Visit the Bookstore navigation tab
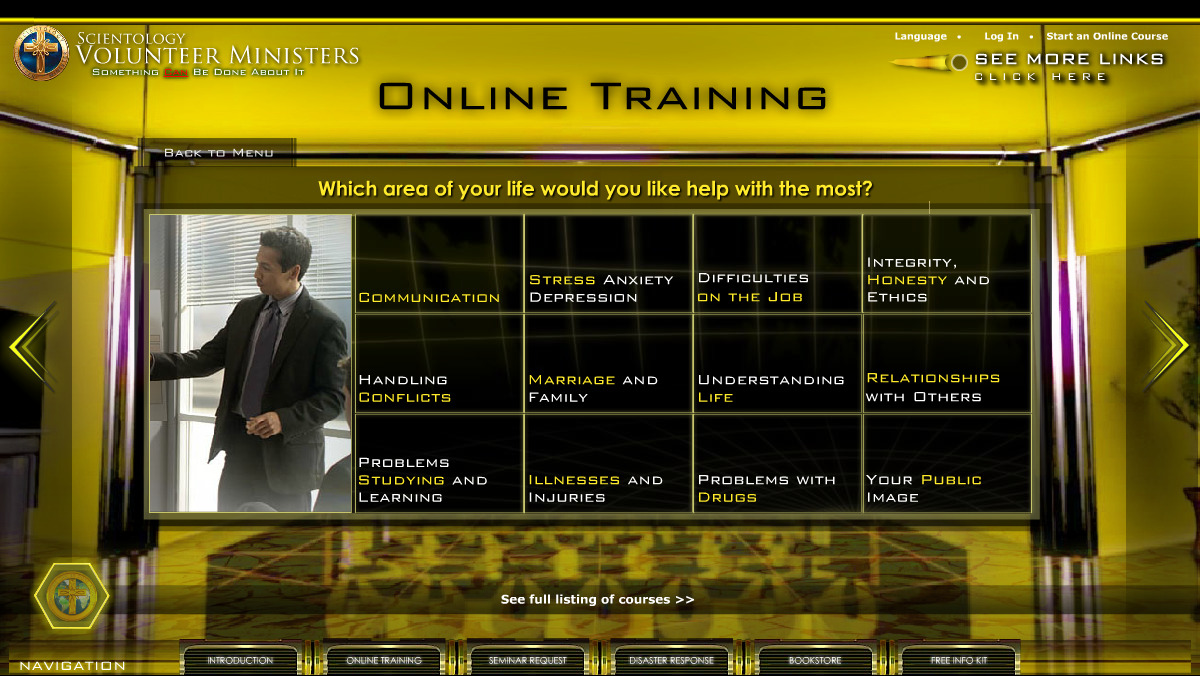1200x676 pixels. [x=815, y=661]
